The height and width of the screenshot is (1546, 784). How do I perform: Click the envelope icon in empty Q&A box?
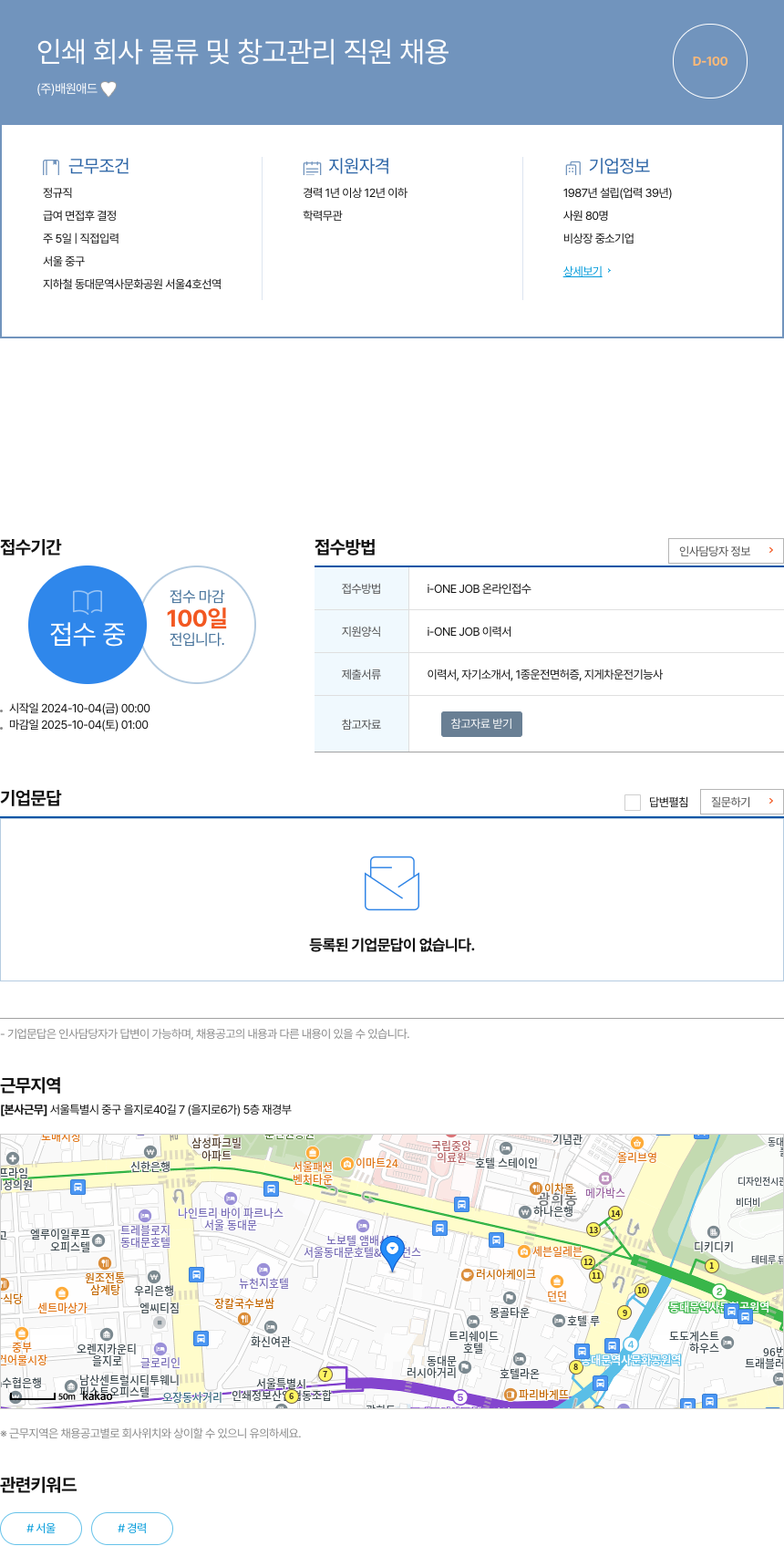(x=392, y=883)
